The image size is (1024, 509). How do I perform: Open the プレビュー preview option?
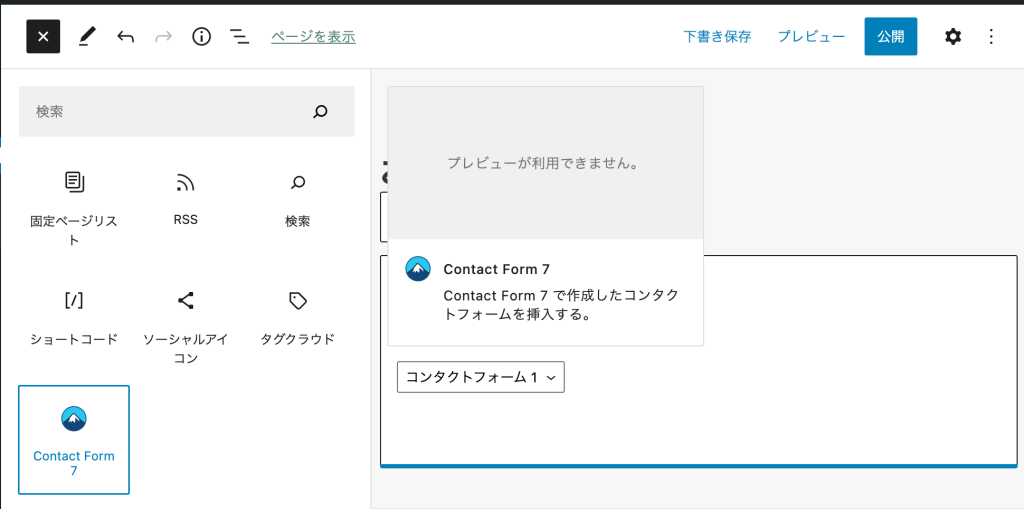(811, 37)
